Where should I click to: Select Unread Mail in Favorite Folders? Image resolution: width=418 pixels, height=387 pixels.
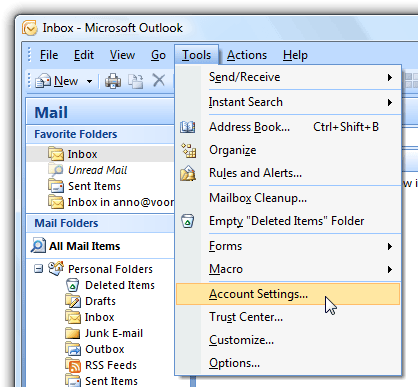point(98,170)
